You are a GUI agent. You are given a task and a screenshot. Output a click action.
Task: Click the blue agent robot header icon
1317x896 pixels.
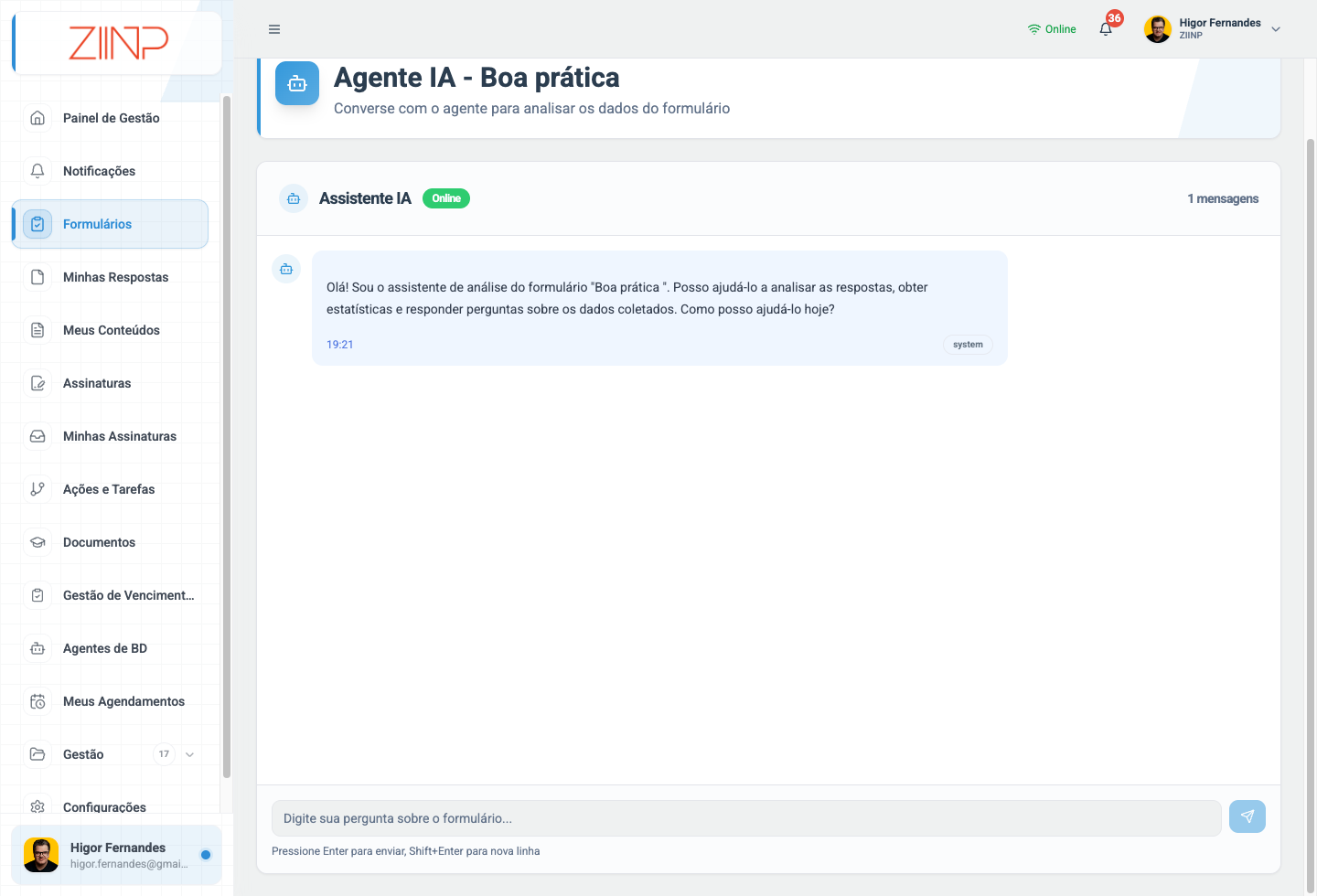[297, 83]
